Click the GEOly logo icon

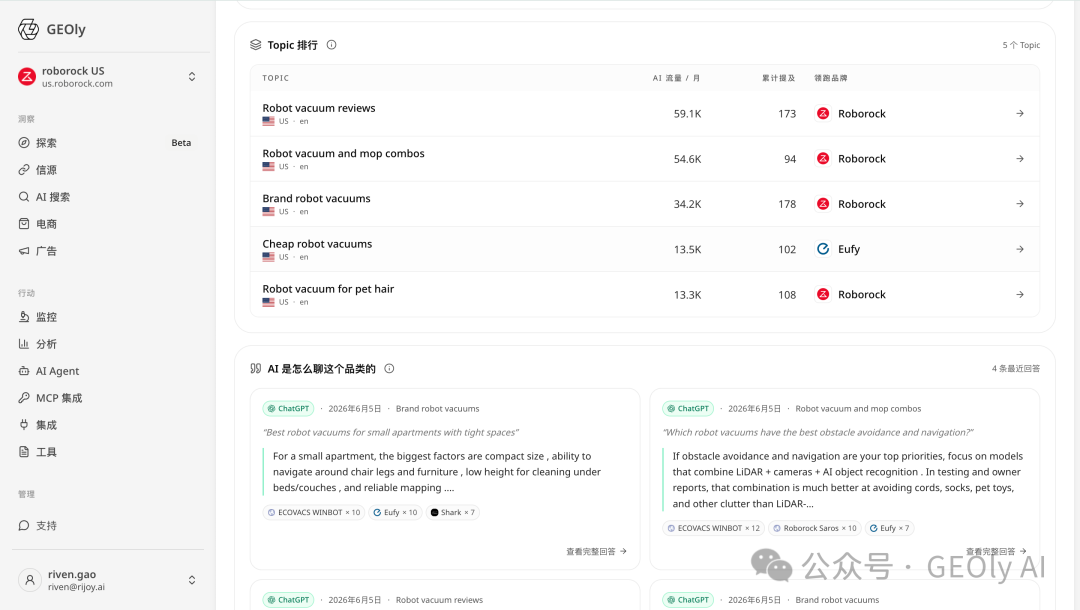click(x=28, y=29)
